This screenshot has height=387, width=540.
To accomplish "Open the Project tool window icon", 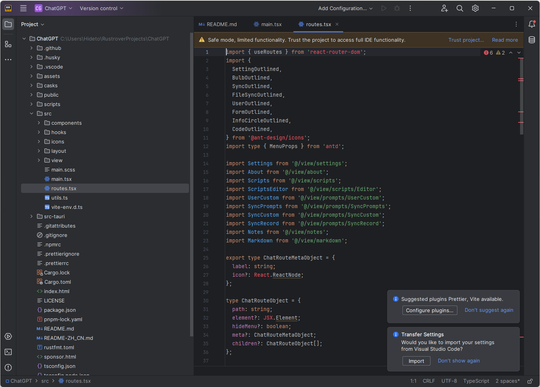I will (8, 24).
